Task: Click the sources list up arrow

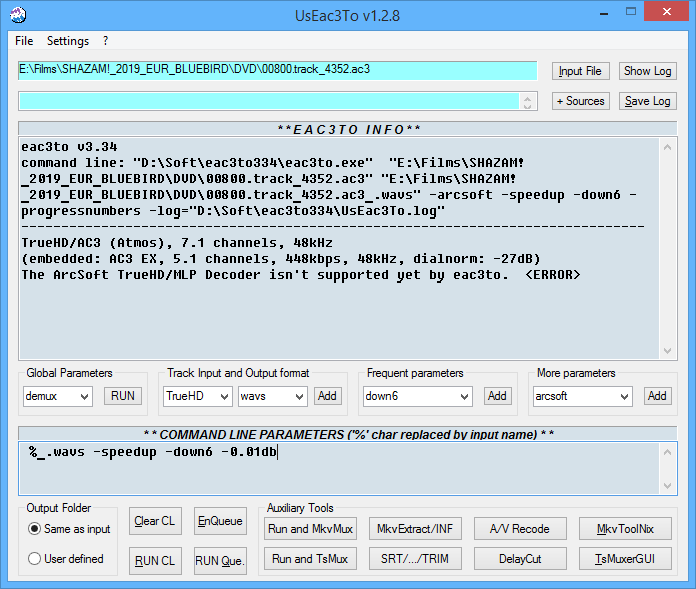Action: pyautogui.click(x=527, y=97)
